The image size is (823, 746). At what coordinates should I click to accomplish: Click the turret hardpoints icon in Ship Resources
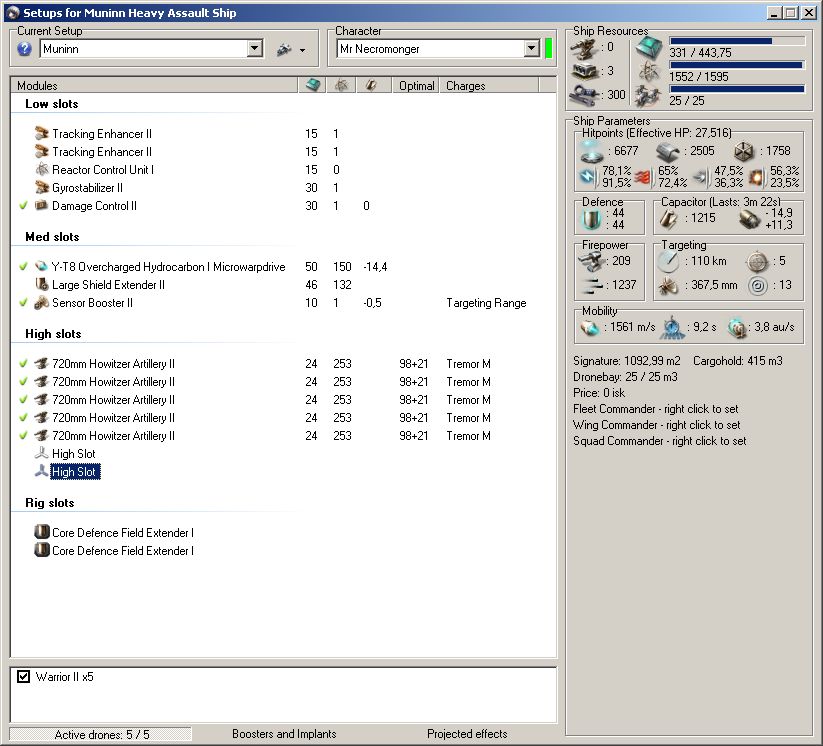point(584,48)
